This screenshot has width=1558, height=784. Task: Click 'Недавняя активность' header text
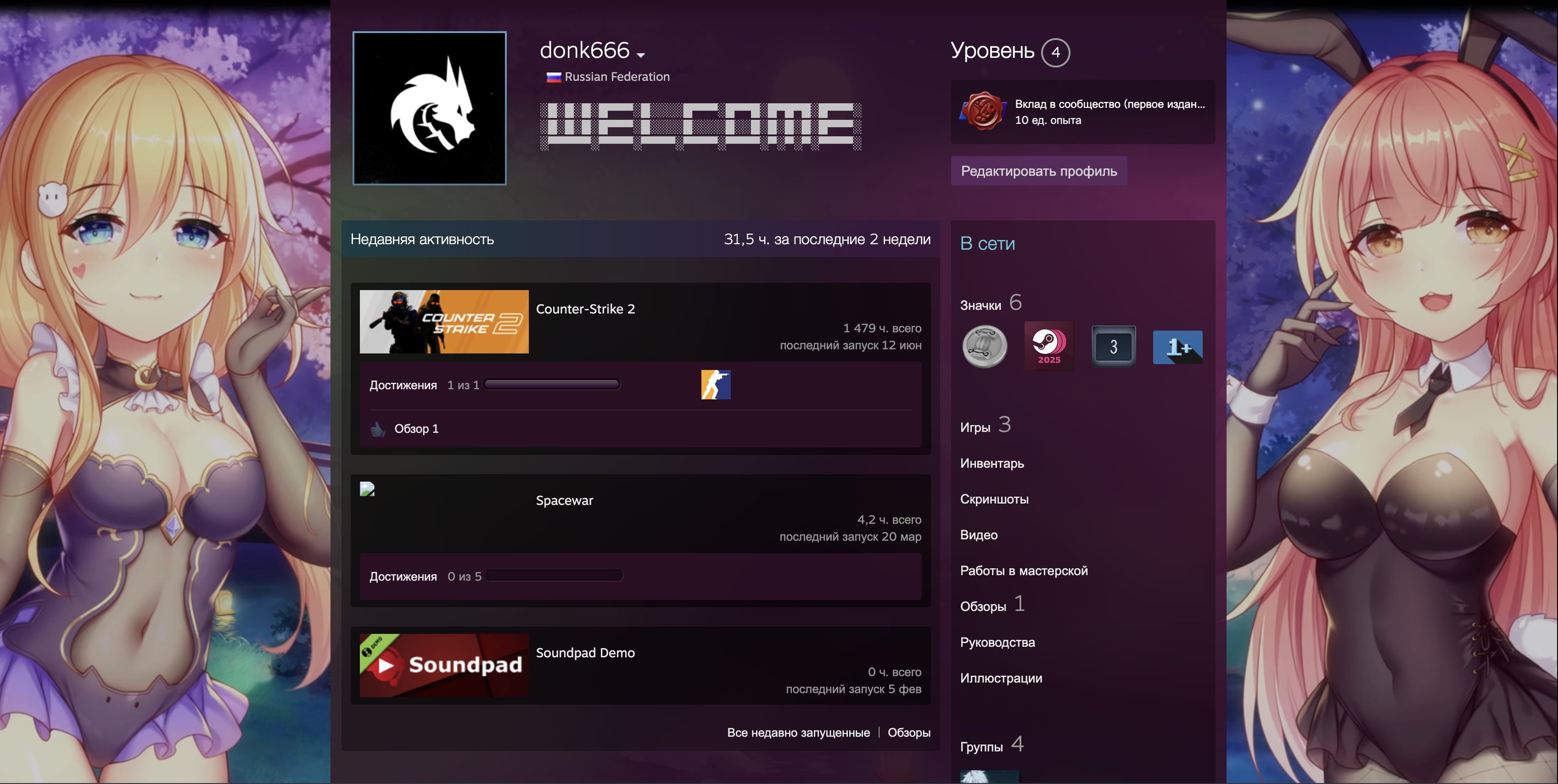(422, 240)
